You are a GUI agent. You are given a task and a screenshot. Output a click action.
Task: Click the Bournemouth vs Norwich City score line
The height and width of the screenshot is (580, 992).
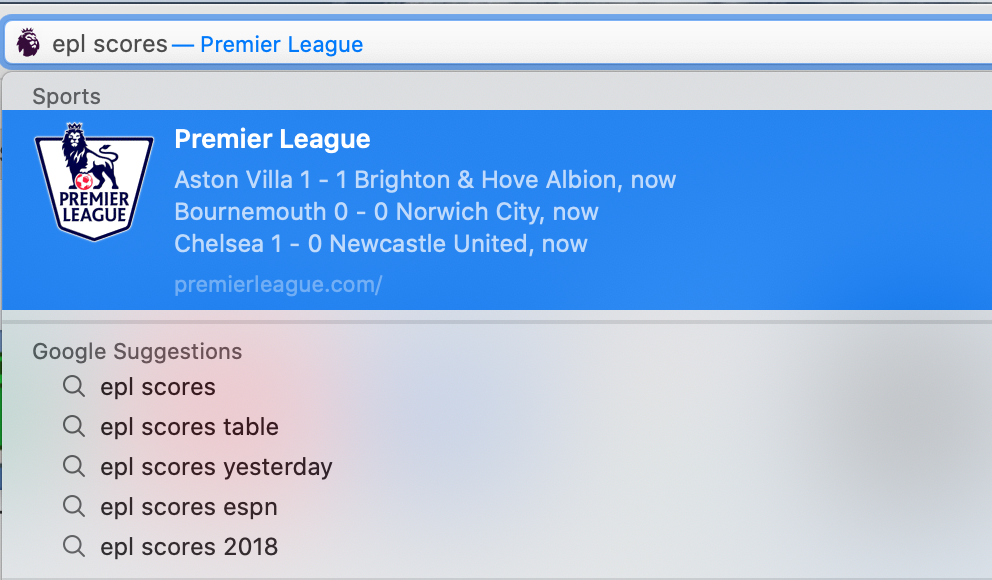pyautogui.click(x=386, y=212)
